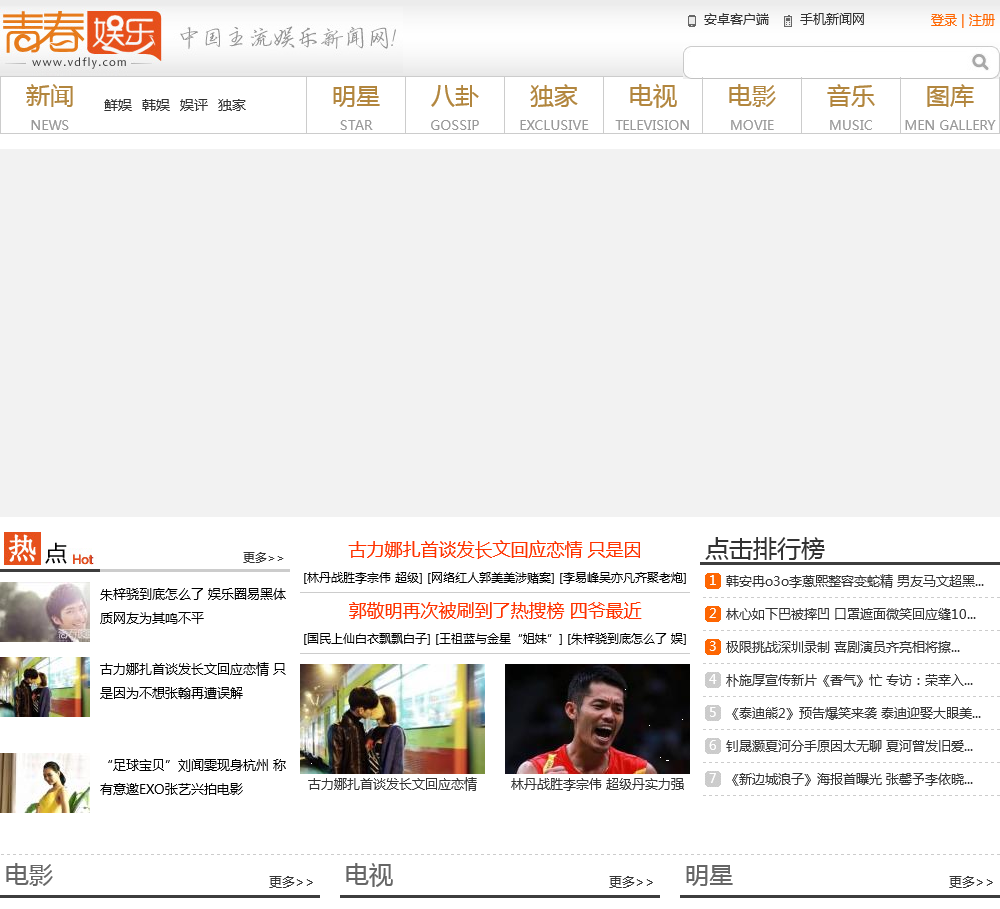Click the rank 2 badge in 点击排行榜
This screenshot has width=1000, height=909.
pos(712,614)
